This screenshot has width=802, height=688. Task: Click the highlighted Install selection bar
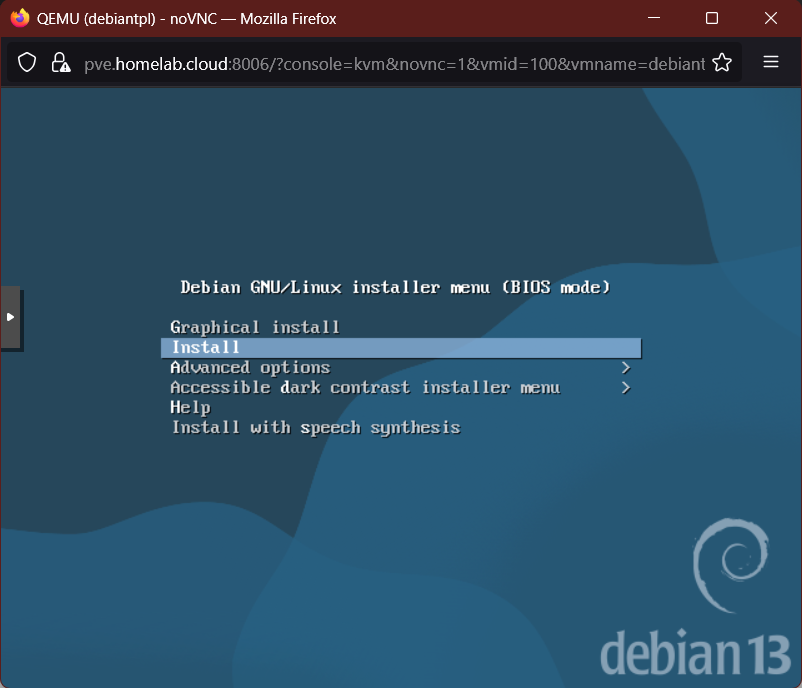(400, 347)
